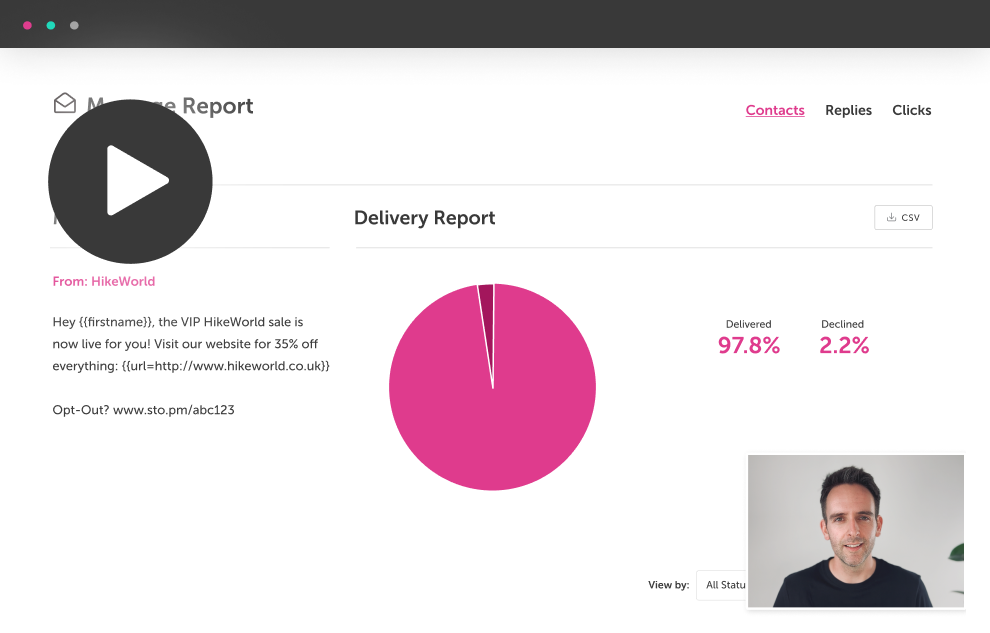Play the video with the large play button
This screenshot has width=990, height=633.
tap(130, 181)
